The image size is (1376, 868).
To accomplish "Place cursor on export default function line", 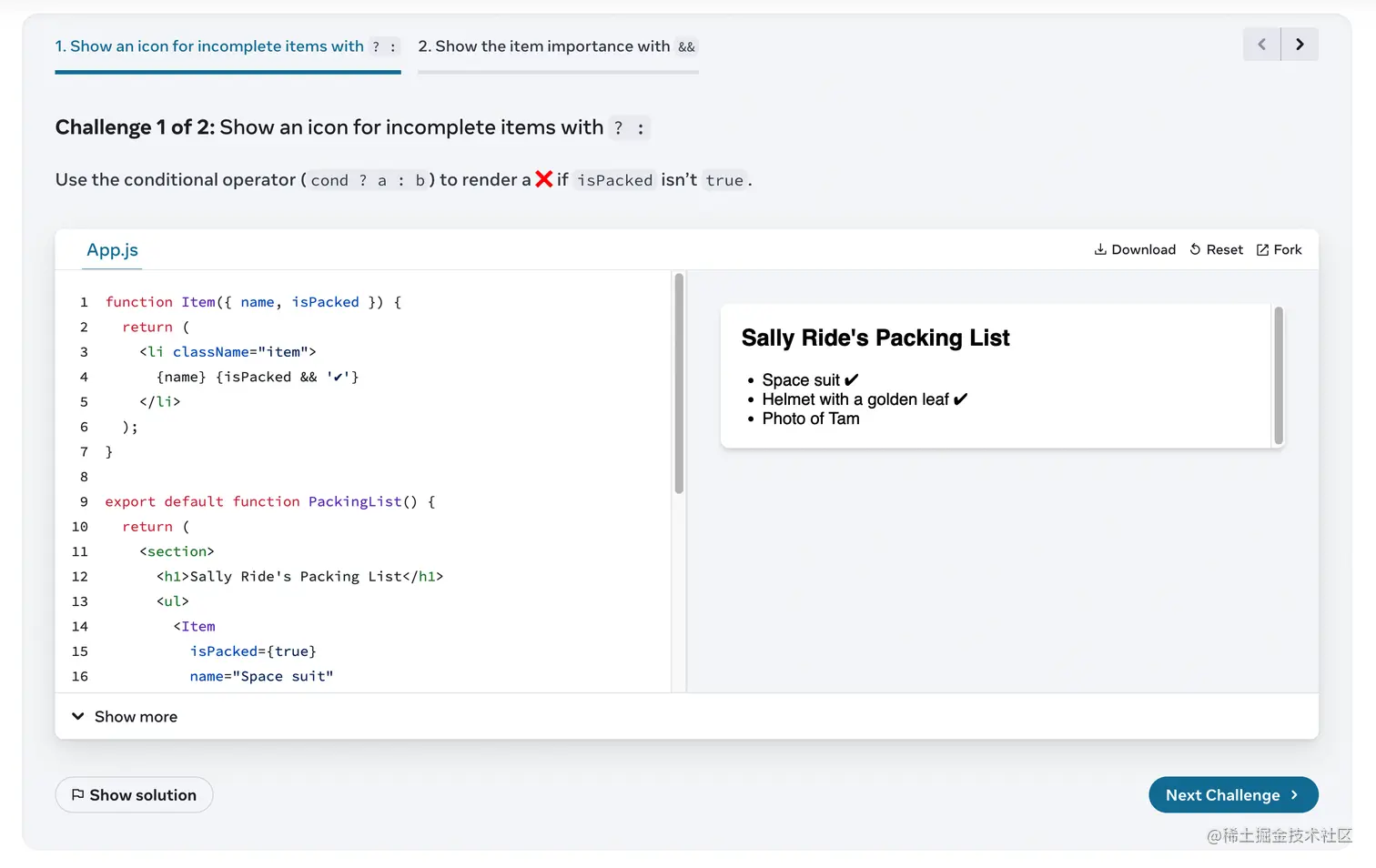I will [x=269, y=501].
